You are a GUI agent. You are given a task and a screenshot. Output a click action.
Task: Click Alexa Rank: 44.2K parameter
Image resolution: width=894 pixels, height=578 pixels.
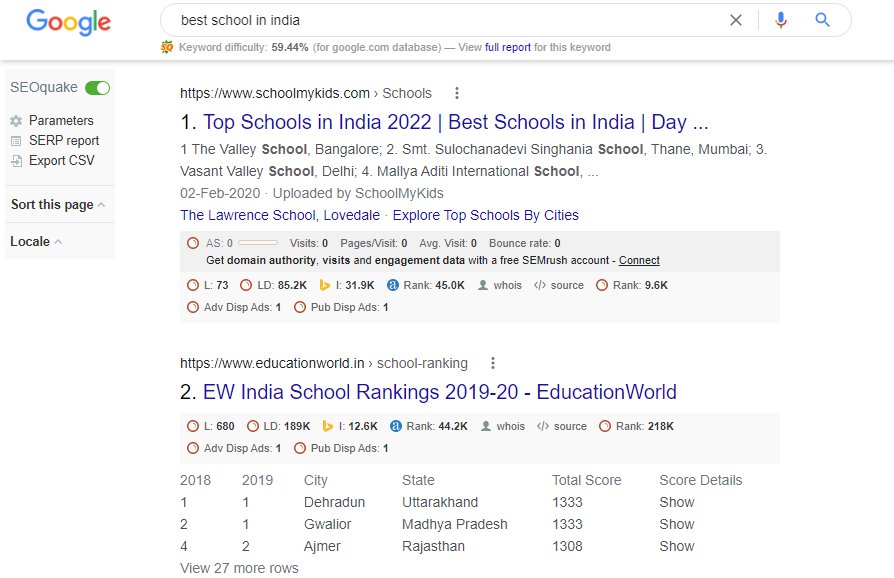coord(437,426)
